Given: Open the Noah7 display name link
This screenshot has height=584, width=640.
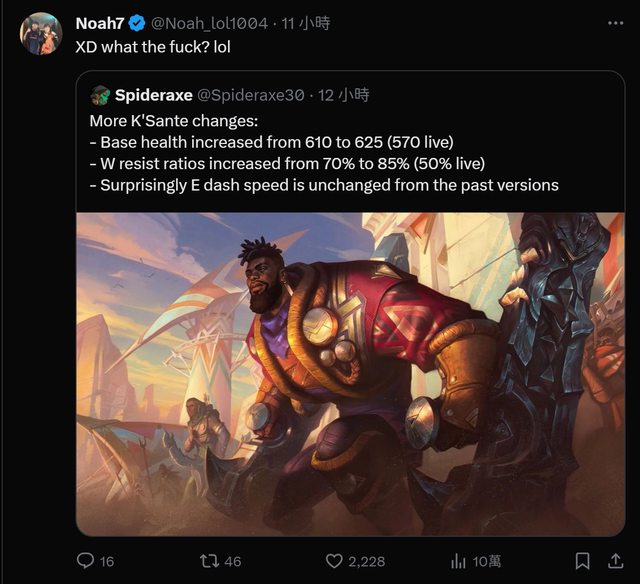Looking at the screenshot, I should (x=101, y=23).
